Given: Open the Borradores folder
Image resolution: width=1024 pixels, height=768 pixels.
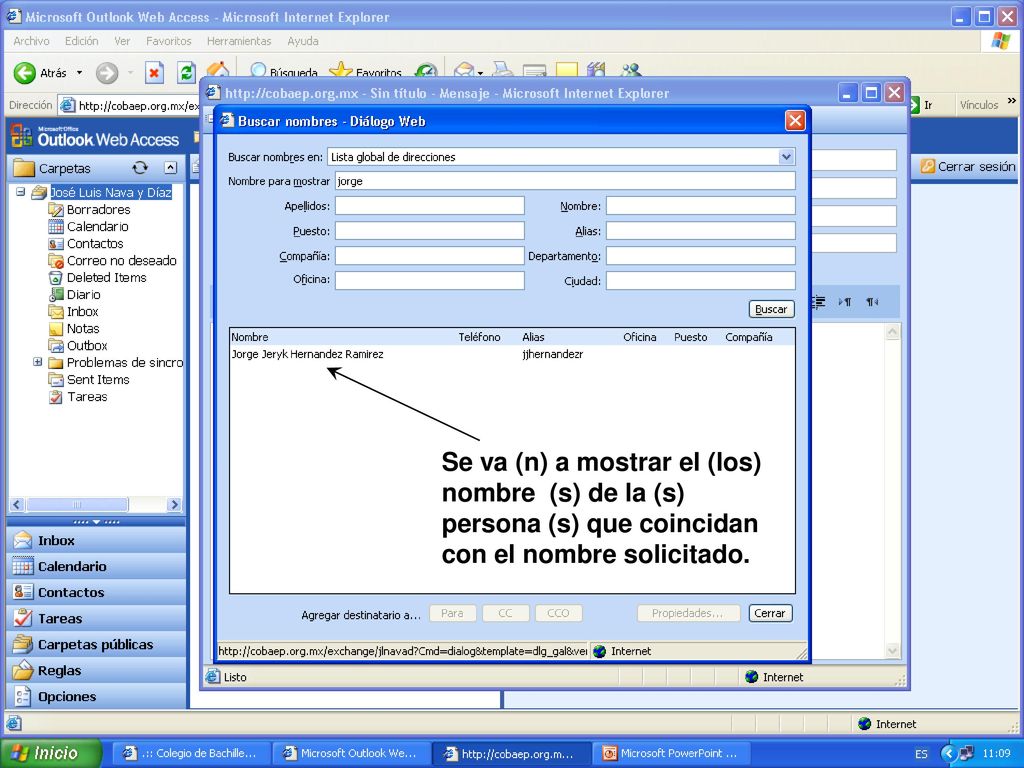Looking at the screenshot, I should click(99, 210).
